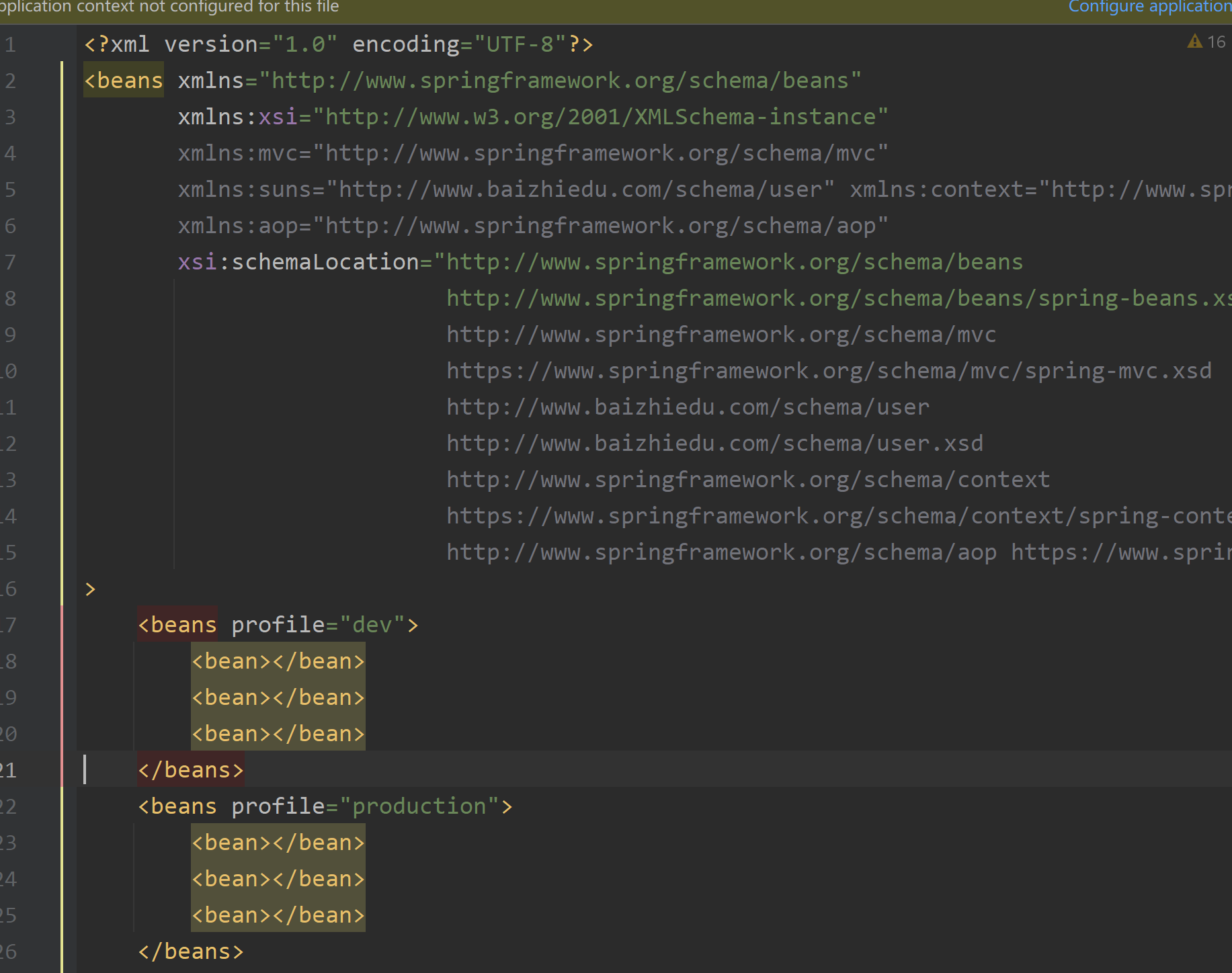Screen dimensions: 1232x973
Task: Click the spring-mvc.xsd schema URL
Action: coord(829,371)
